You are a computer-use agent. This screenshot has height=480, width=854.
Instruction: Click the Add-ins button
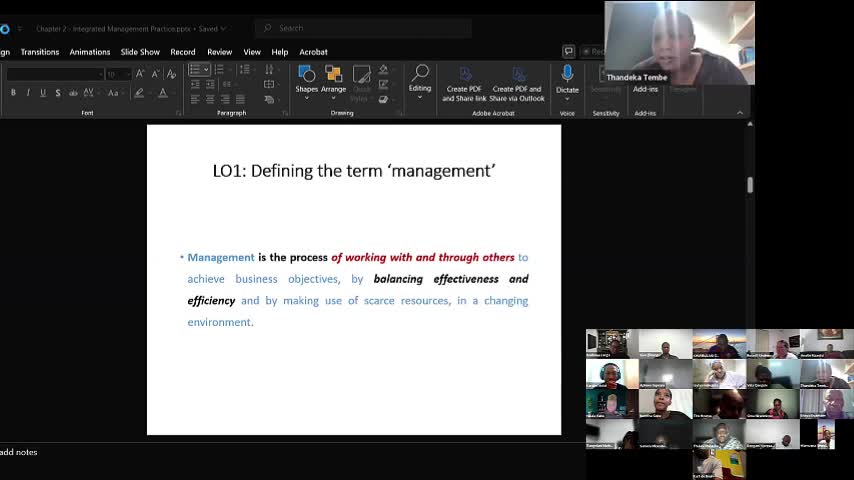pyautogui.click(x=645, y=89)
